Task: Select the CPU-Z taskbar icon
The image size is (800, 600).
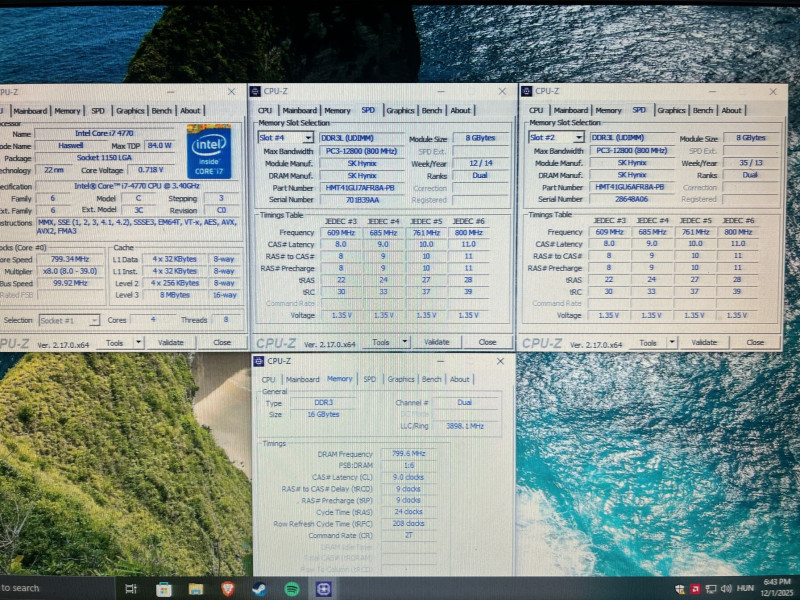Action: pos(323,589)
